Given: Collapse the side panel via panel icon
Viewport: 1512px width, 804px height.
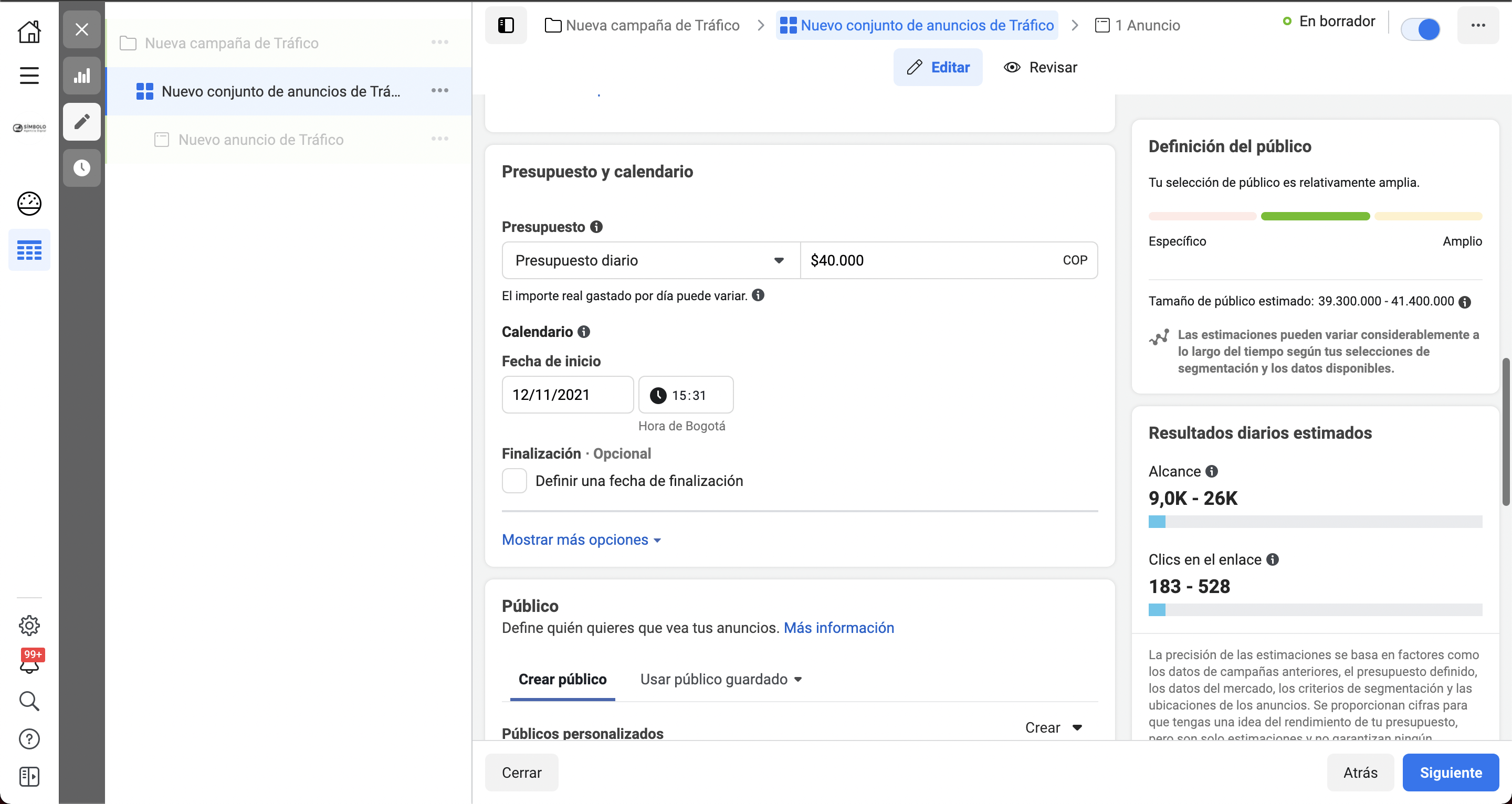Looking at the screenshot, I should [x=506, y=25].
